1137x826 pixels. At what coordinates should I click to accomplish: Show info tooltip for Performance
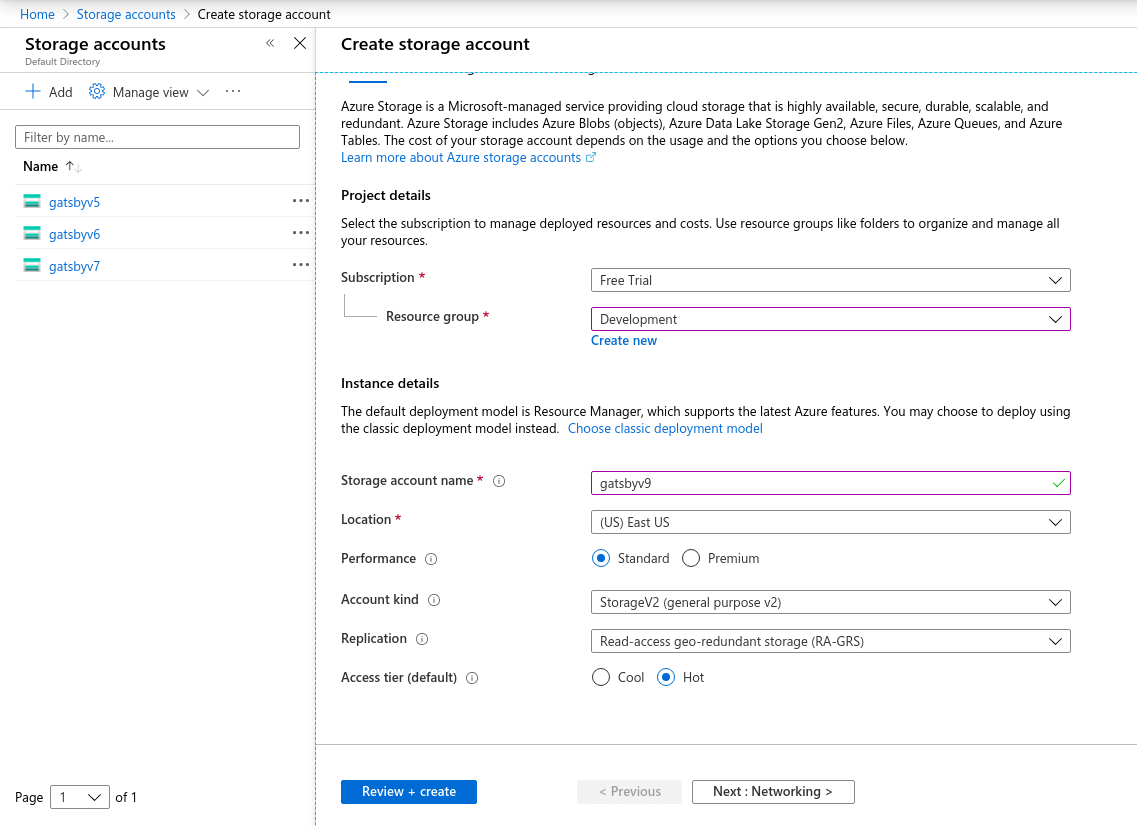point(431,559)
